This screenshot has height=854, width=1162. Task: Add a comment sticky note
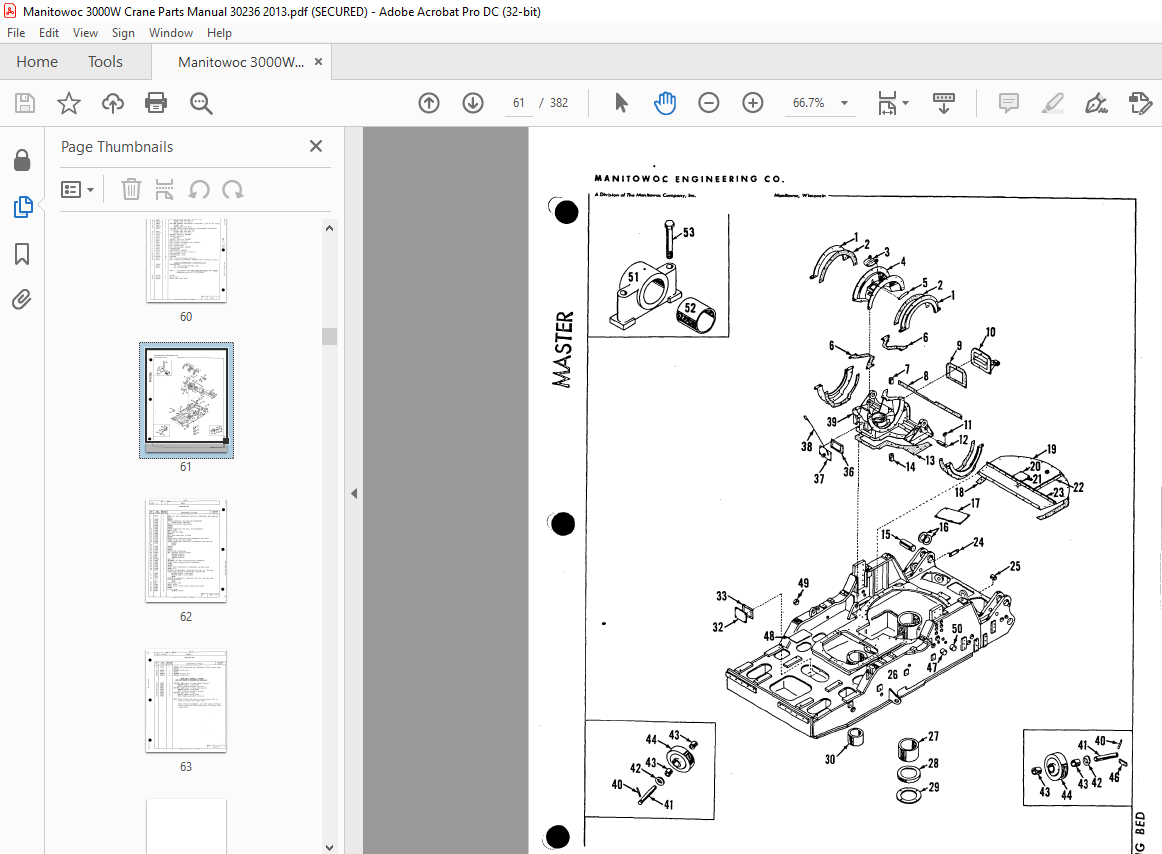click(1009, 103)
